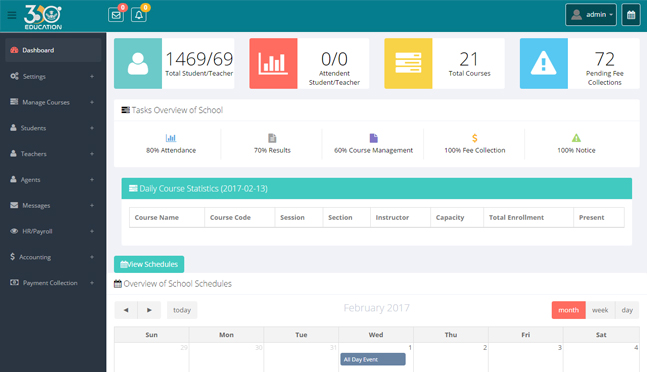Click the HR/Payroll eye icon

[14, 231]
